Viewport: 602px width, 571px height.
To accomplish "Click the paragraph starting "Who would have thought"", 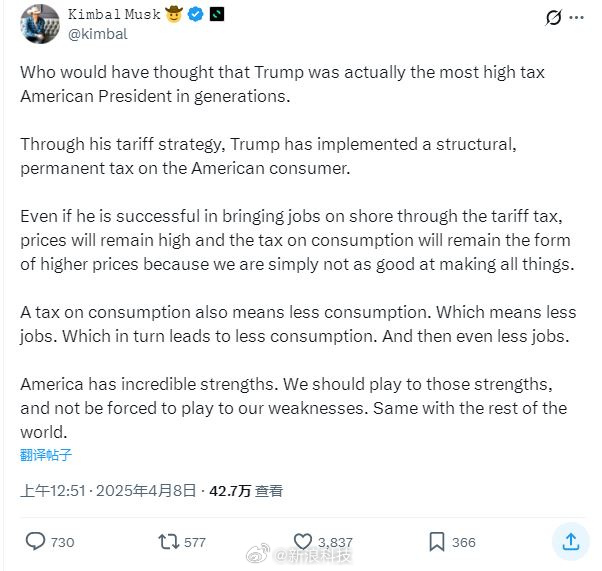I will click(282, 83).
